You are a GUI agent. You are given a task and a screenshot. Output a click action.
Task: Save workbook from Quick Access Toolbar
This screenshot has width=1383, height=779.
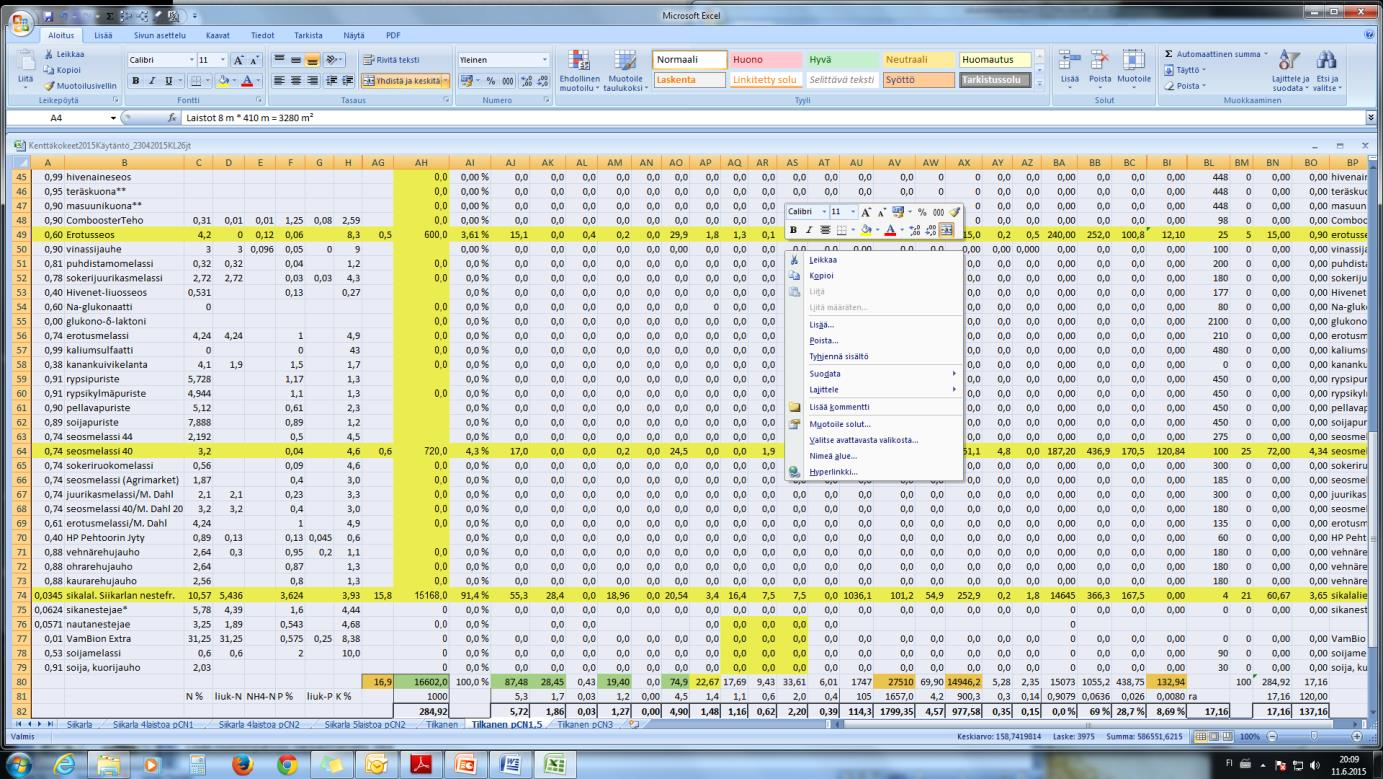[48, 16]
